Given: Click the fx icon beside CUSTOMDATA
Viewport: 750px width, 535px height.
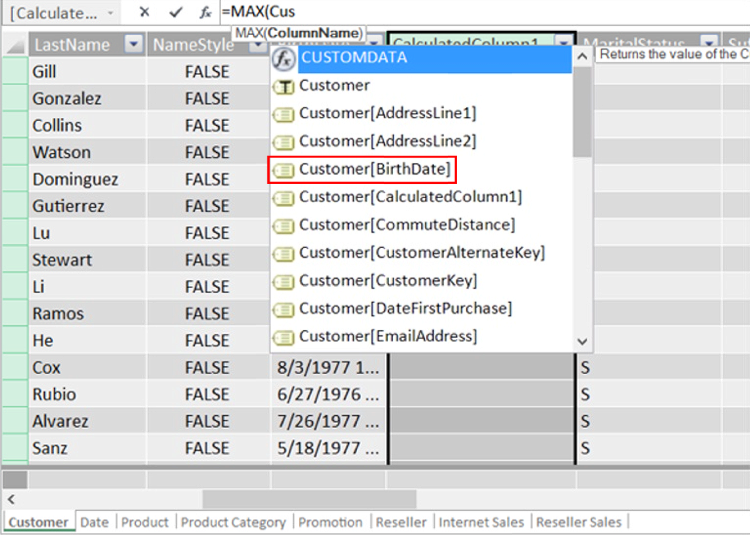Looking at the screenshot, I should click(284, 59).
